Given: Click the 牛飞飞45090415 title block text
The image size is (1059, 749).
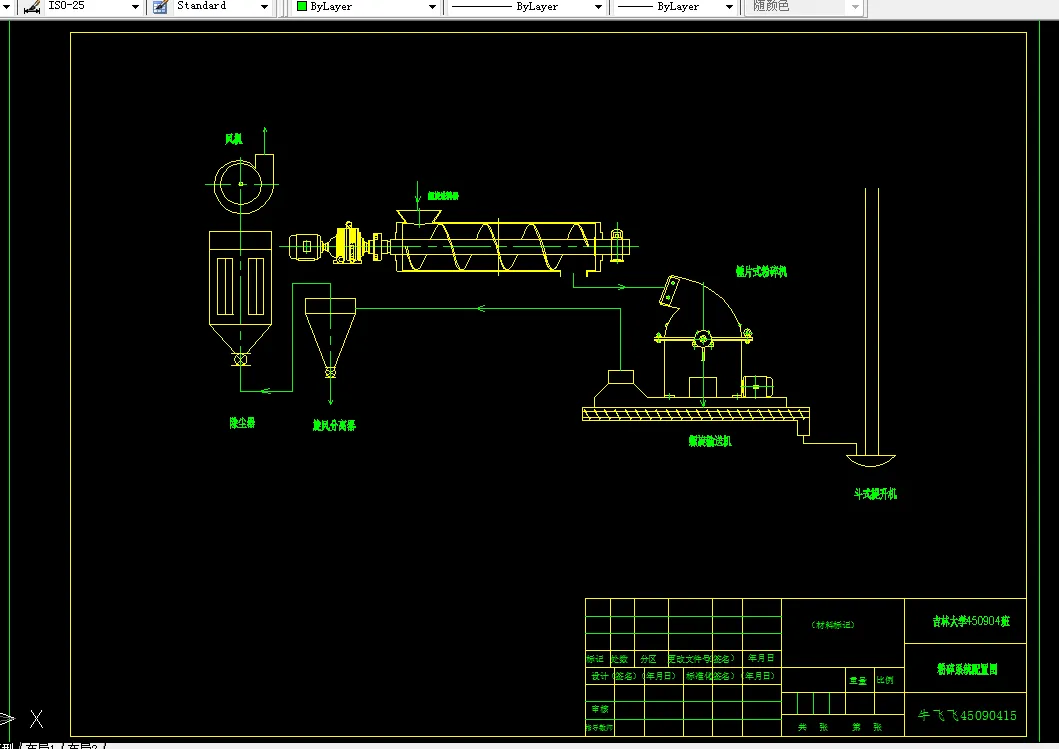Looking at the screenshot, I should (x=967, y=716).
